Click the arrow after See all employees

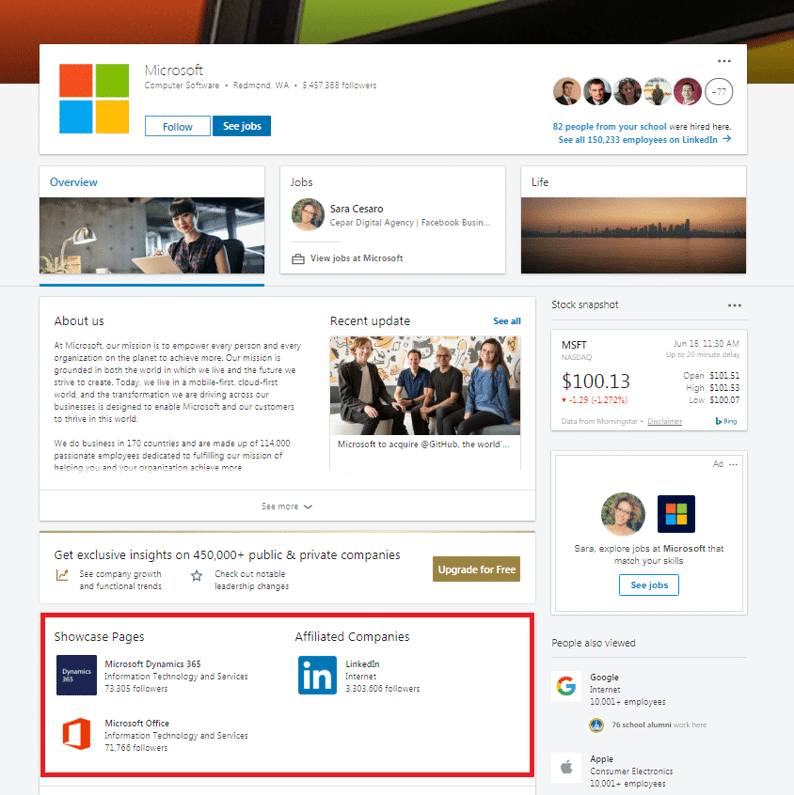tap(727, 139)
